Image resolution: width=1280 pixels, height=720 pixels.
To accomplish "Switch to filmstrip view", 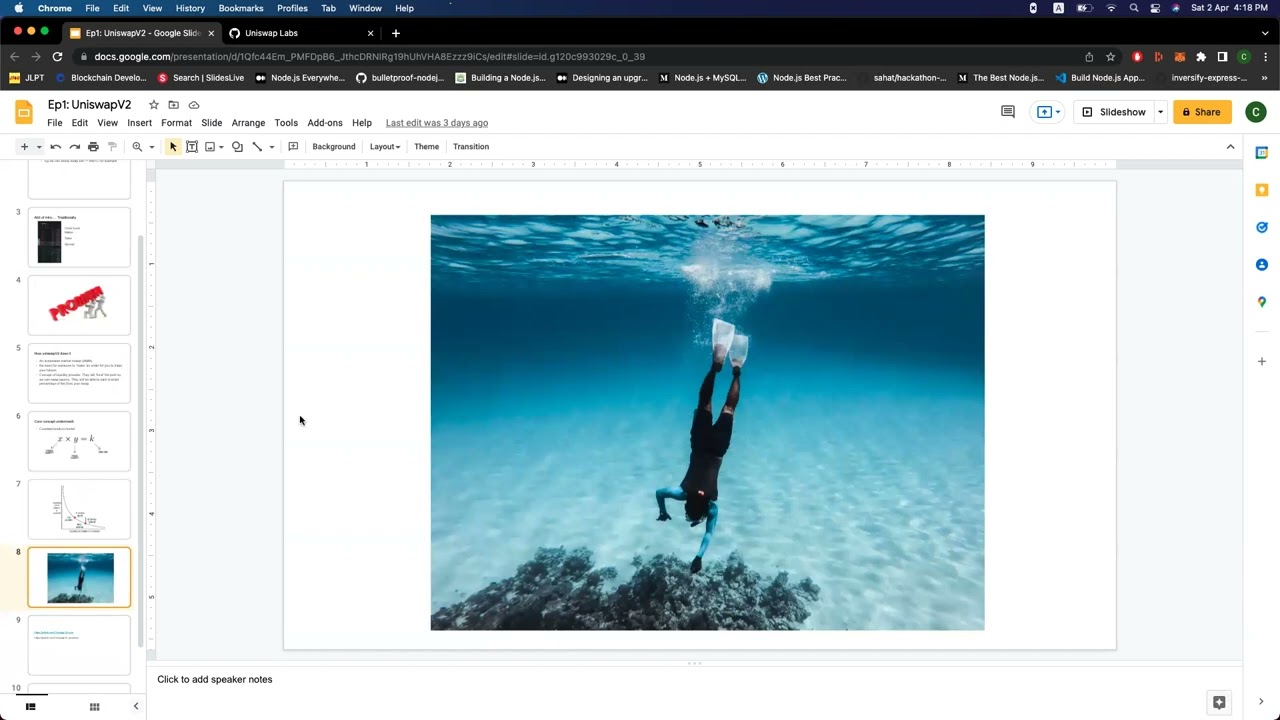I will pyautogui.click(x=31, y=707).
